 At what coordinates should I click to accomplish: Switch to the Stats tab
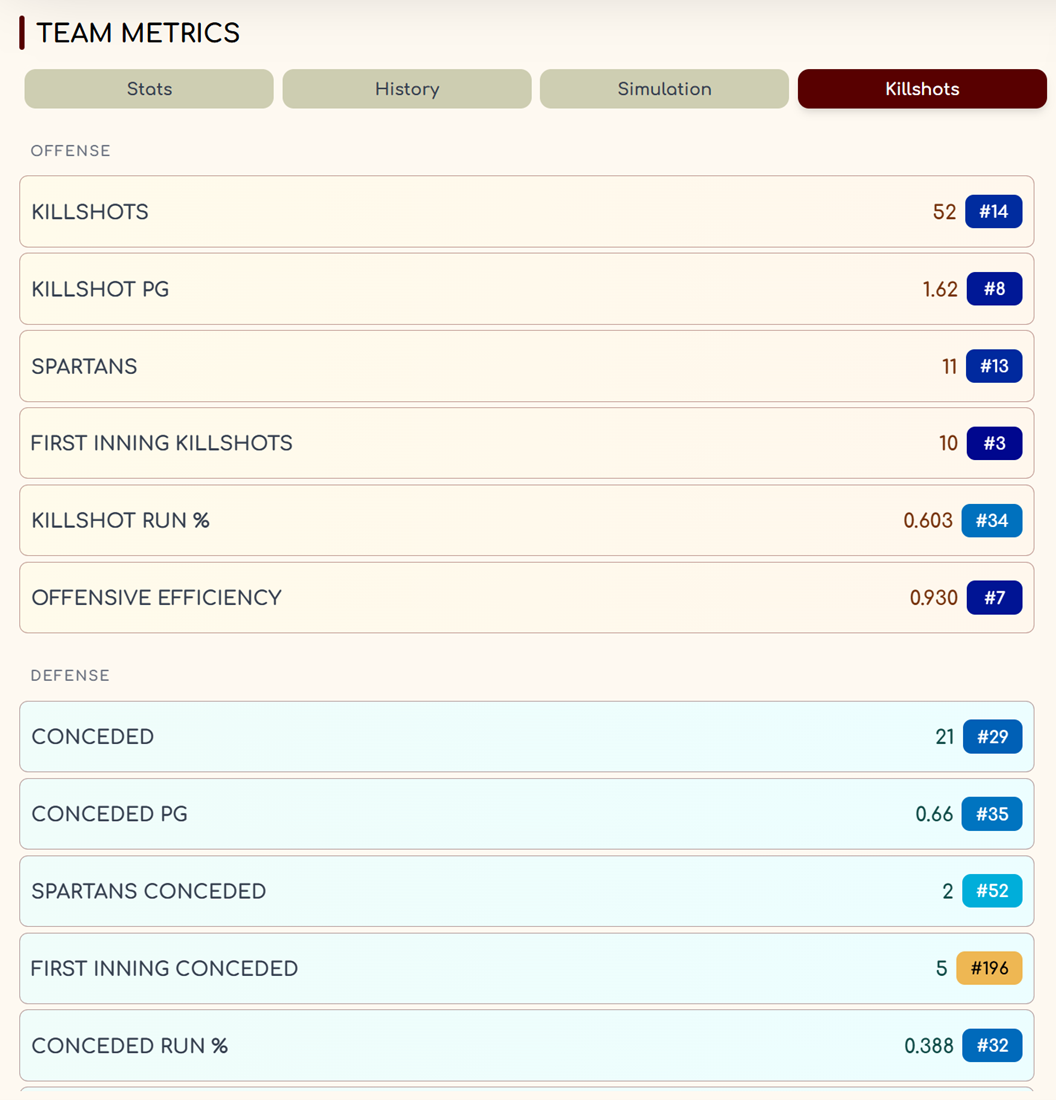click(149, 89)
